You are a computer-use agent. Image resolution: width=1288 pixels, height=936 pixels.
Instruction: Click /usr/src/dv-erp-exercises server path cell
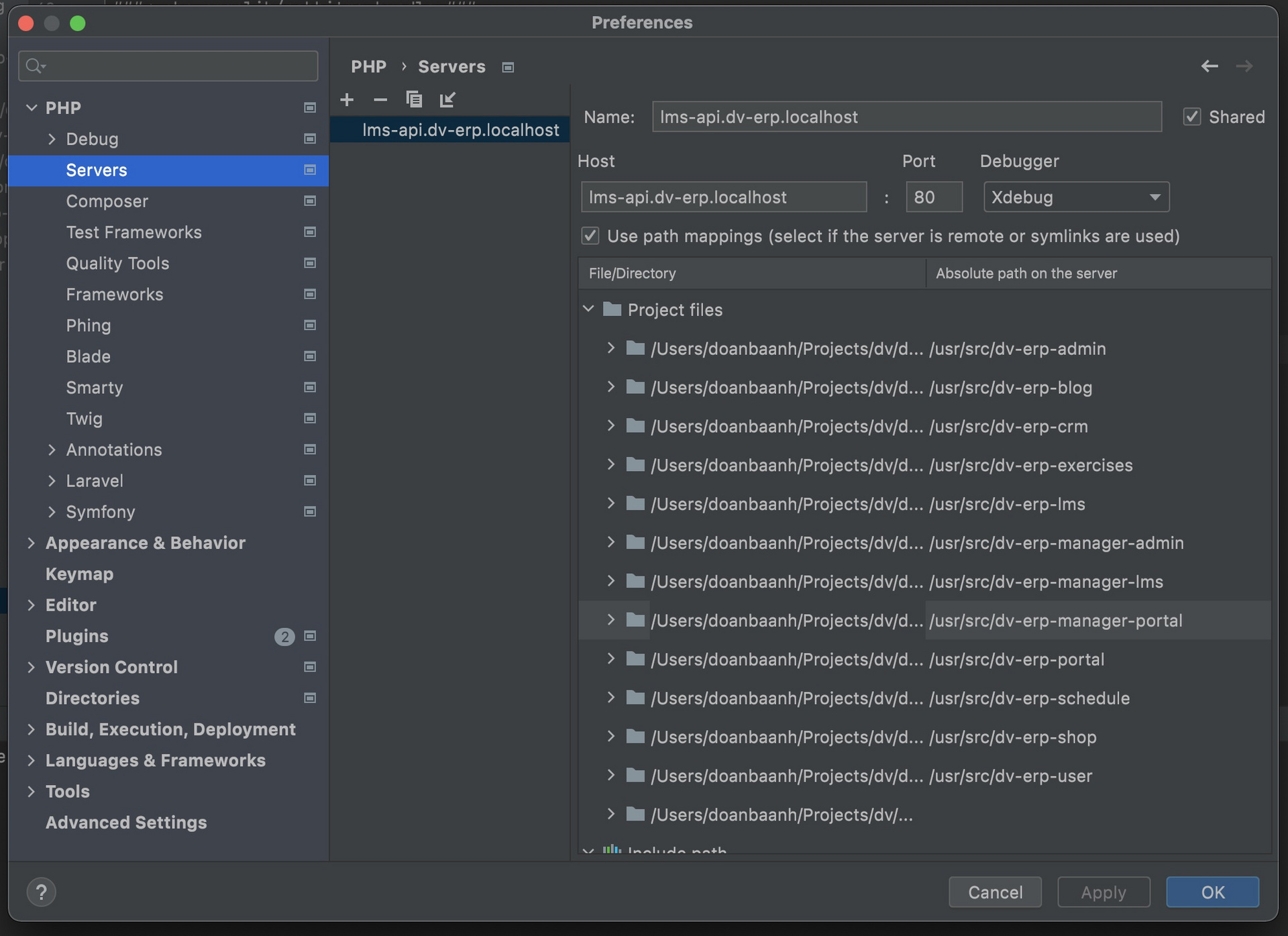pyautogui.click(x=1098, y=465)
